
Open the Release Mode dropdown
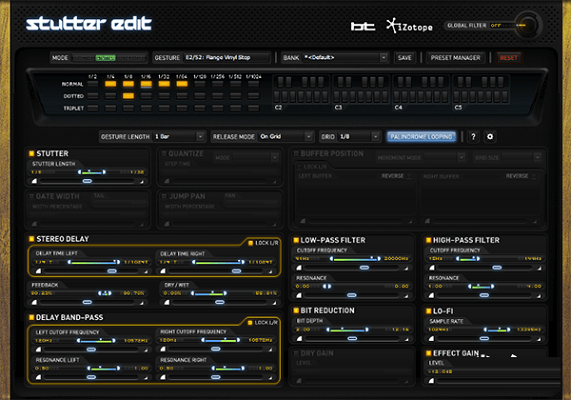(286, 137)
